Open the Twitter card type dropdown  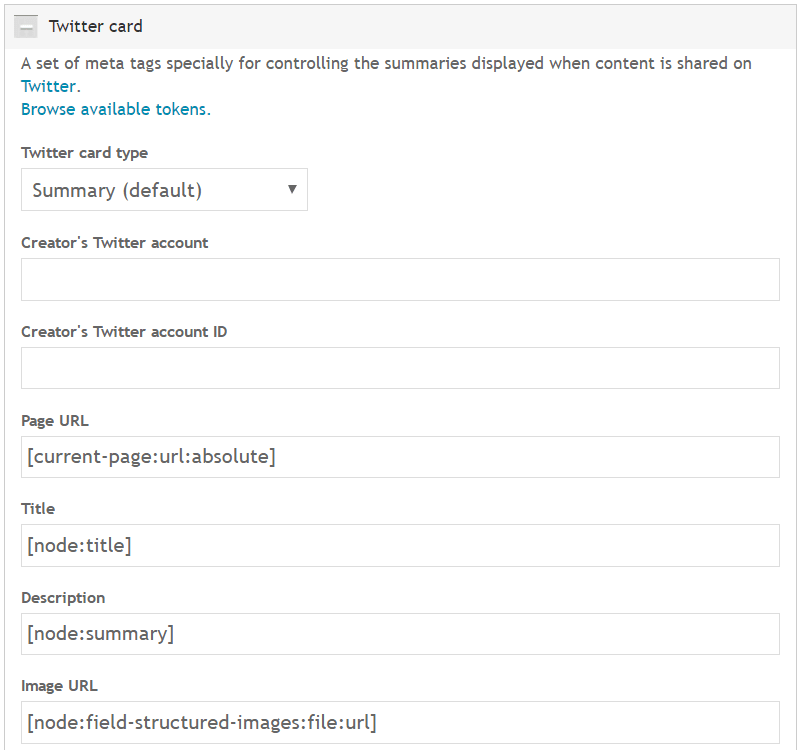[163, 190]
